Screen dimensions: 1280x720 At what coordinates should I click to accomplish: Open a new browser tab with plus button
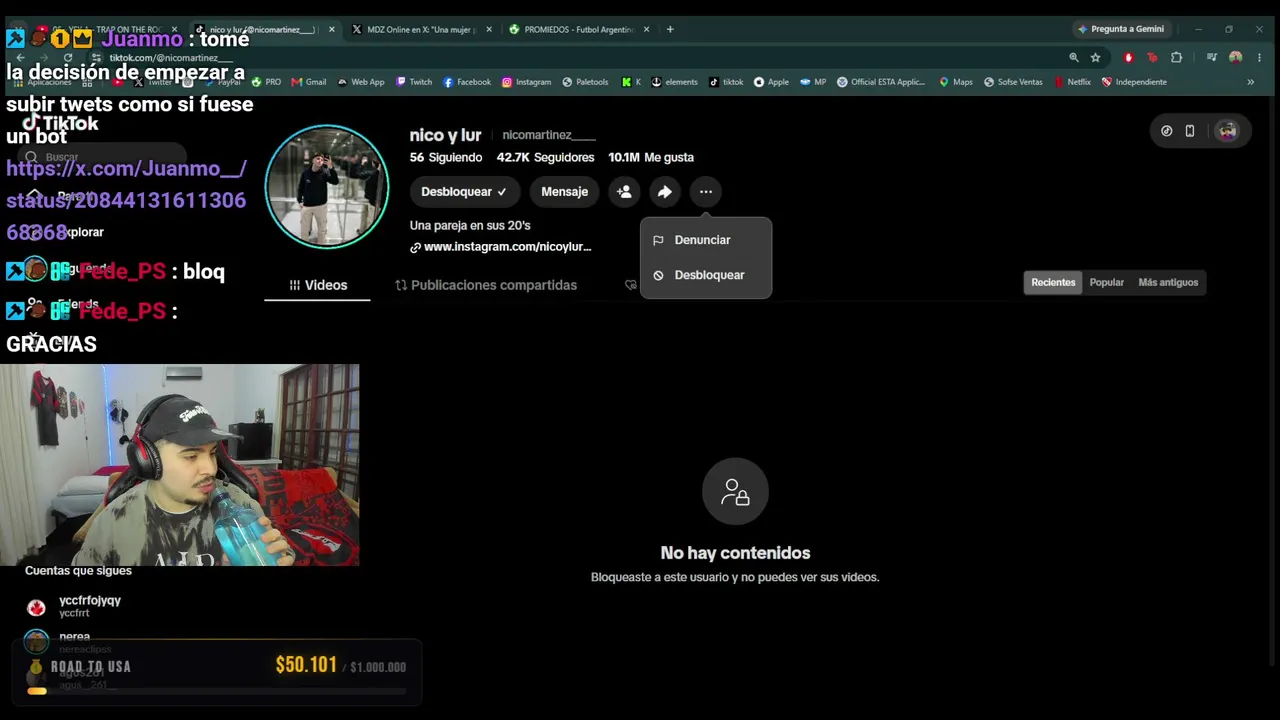coord(670,29)
